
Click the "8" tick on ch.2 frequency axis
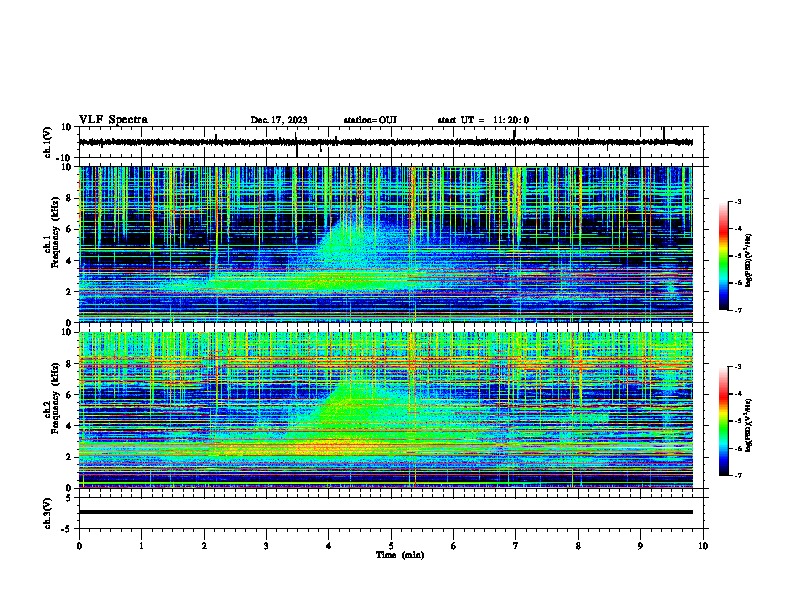[x=69, y=363]
